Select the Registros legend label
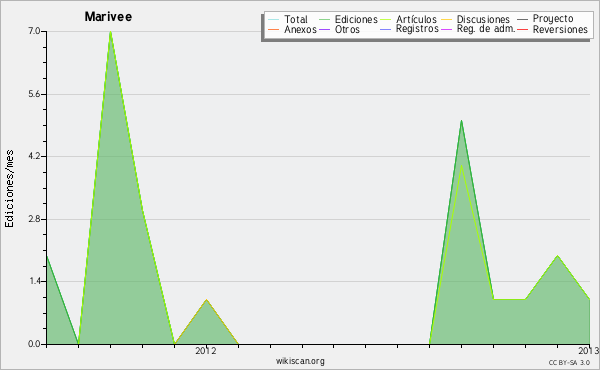600x370 pixels. click(x=417, y=29)
